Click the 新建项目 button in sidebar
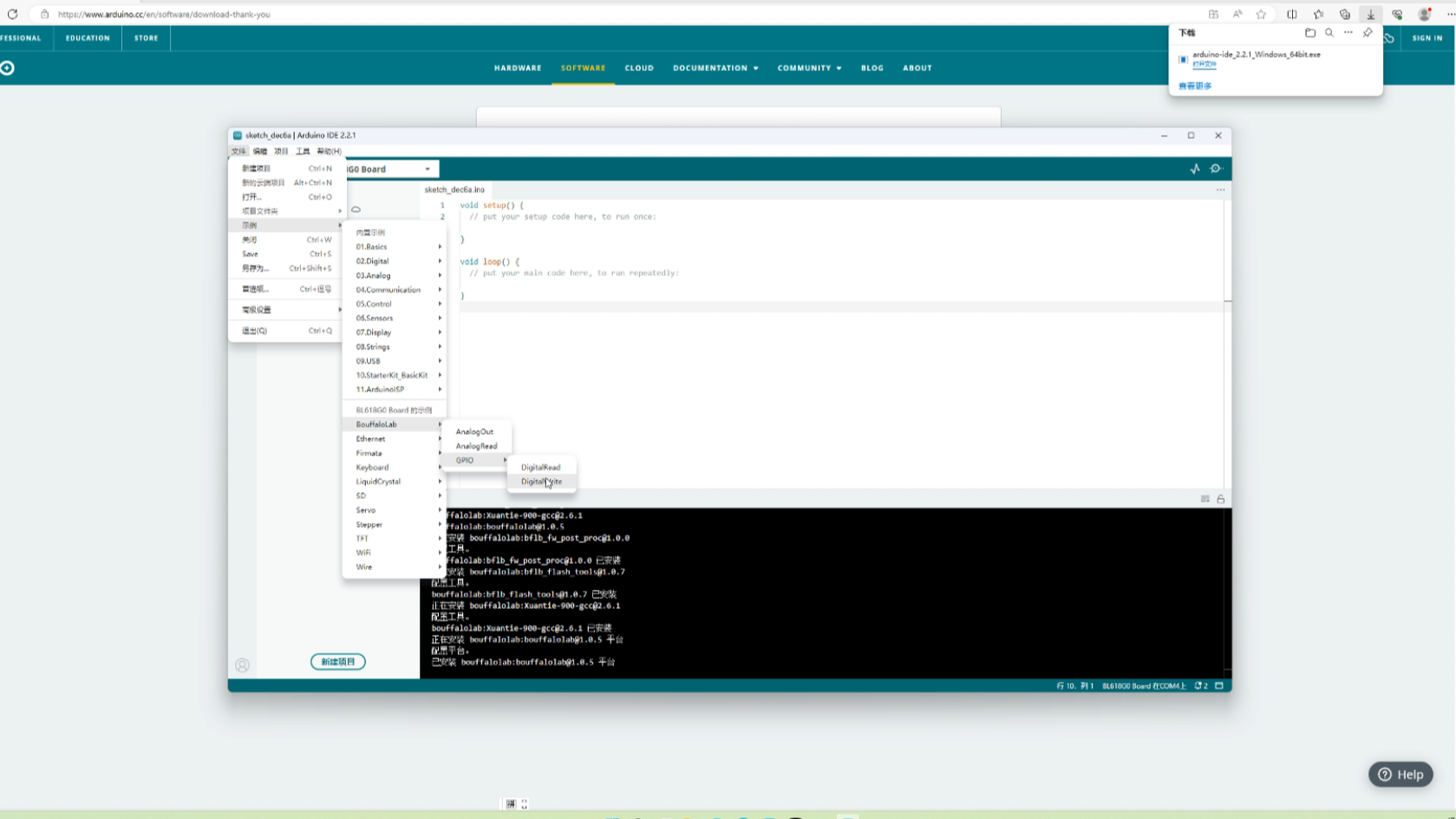The image size is (1456, 819). tap(338, 662)
